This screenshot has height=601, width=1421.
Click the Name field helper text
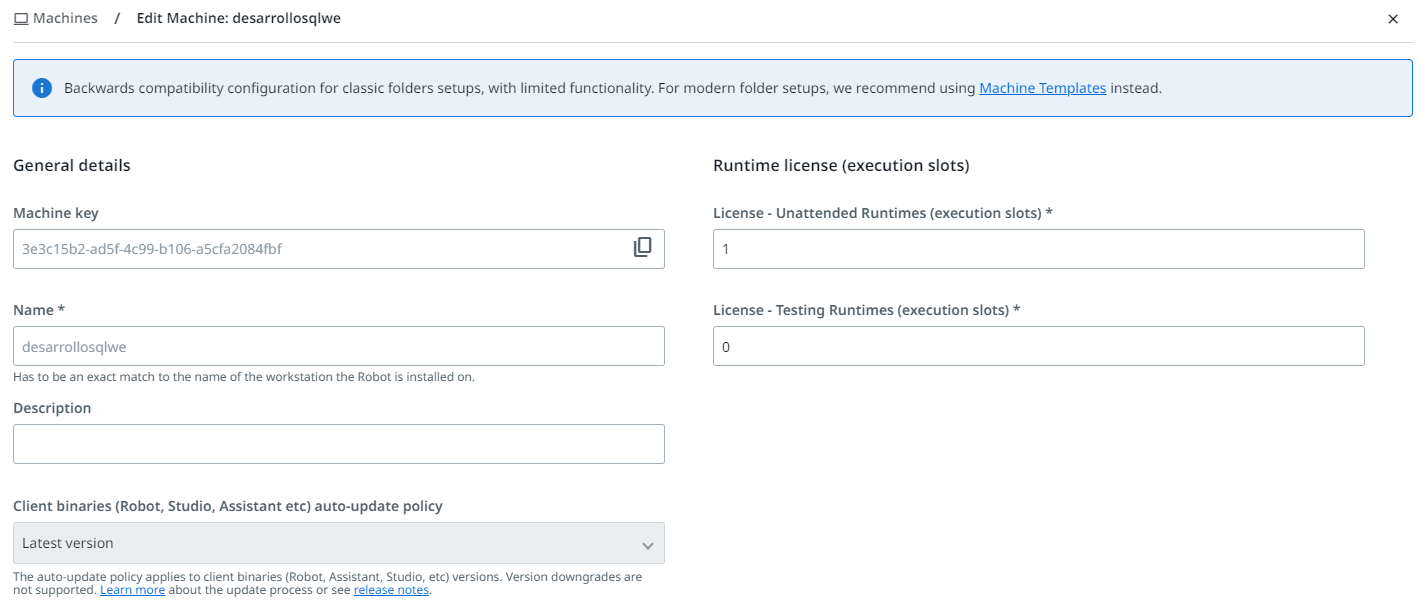pyautogui.click(x=244, y=377)
